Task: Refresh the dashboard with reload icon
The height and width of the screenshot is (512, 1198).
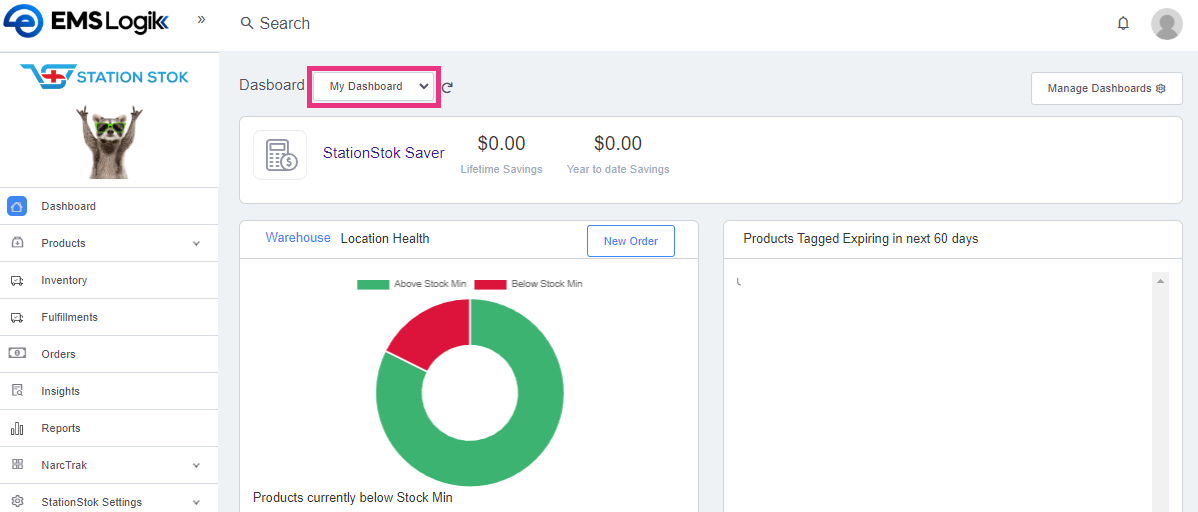Action: click(x=448, y=87)
